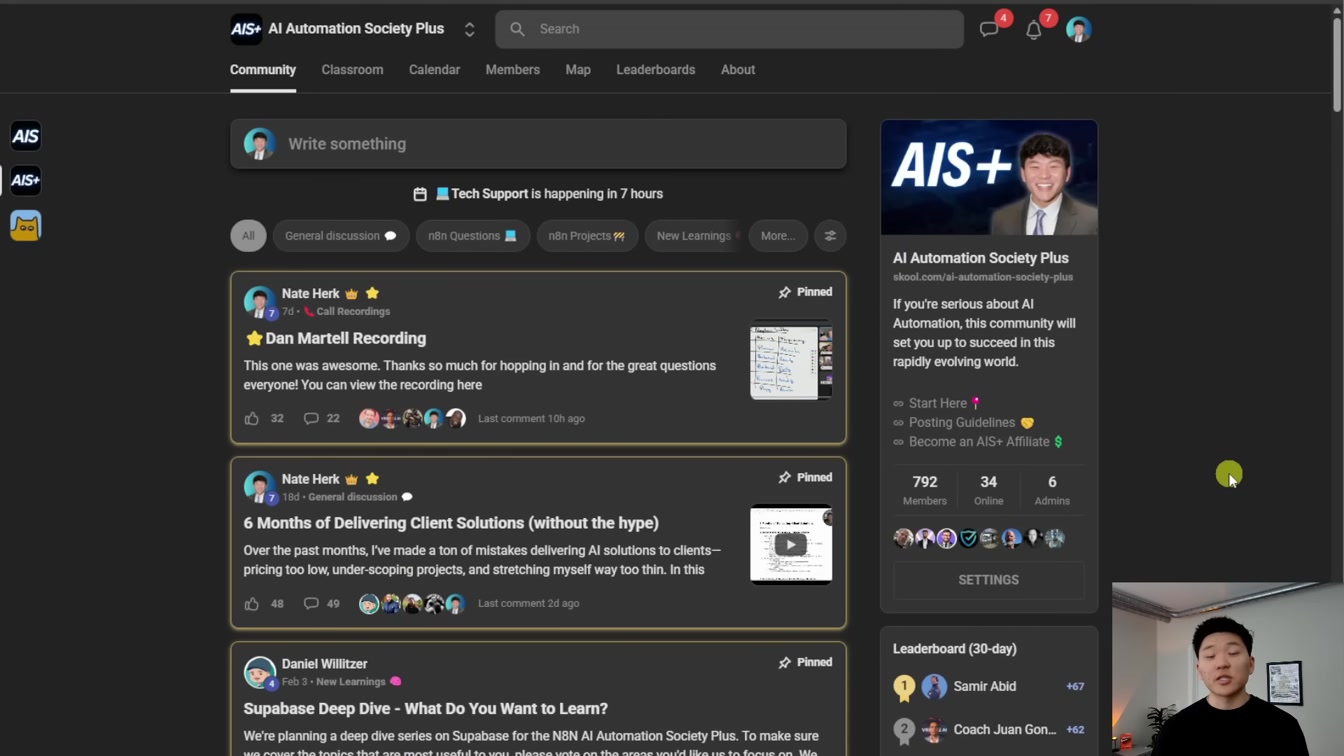This screenshot has width=1344, height=756.
Task: Open the About tab
Action: 738,70
